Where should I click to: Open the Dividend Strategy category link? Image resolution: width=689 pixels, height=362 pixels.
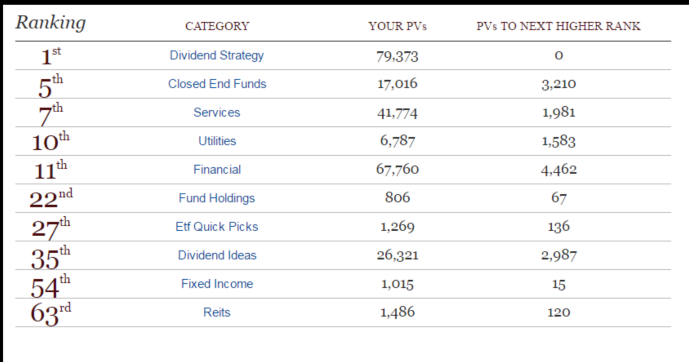[x=217, y=56]
